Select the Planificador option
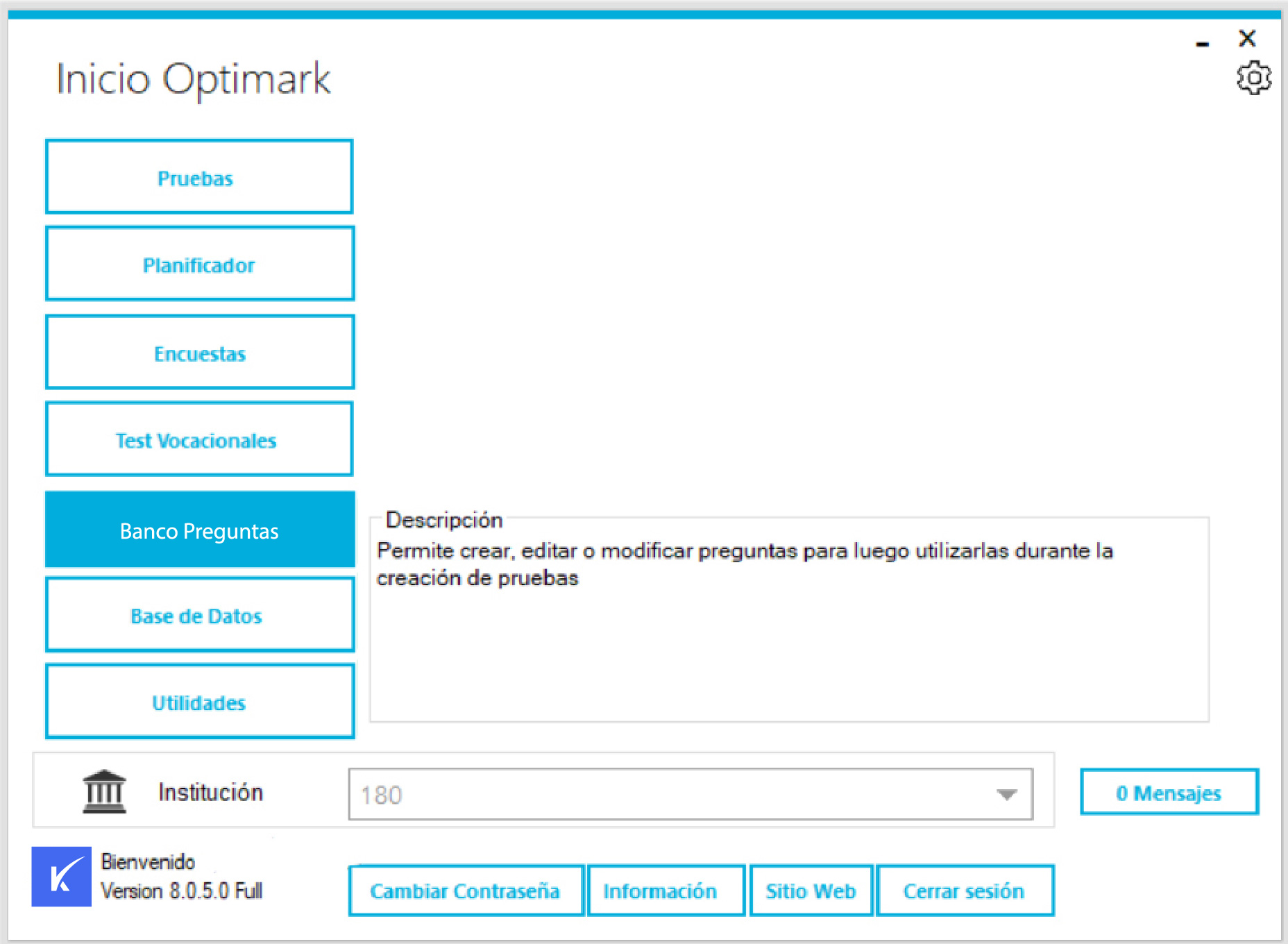 coord(200,264)
